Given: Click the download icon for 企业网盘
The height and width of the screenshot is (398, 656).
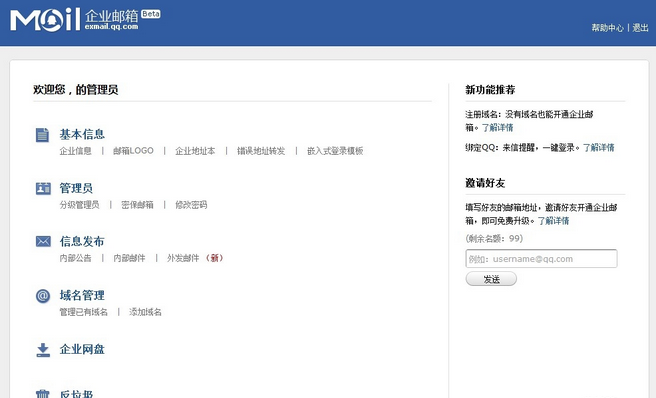Looking at the screenshot, I should (x=43, y=350).
